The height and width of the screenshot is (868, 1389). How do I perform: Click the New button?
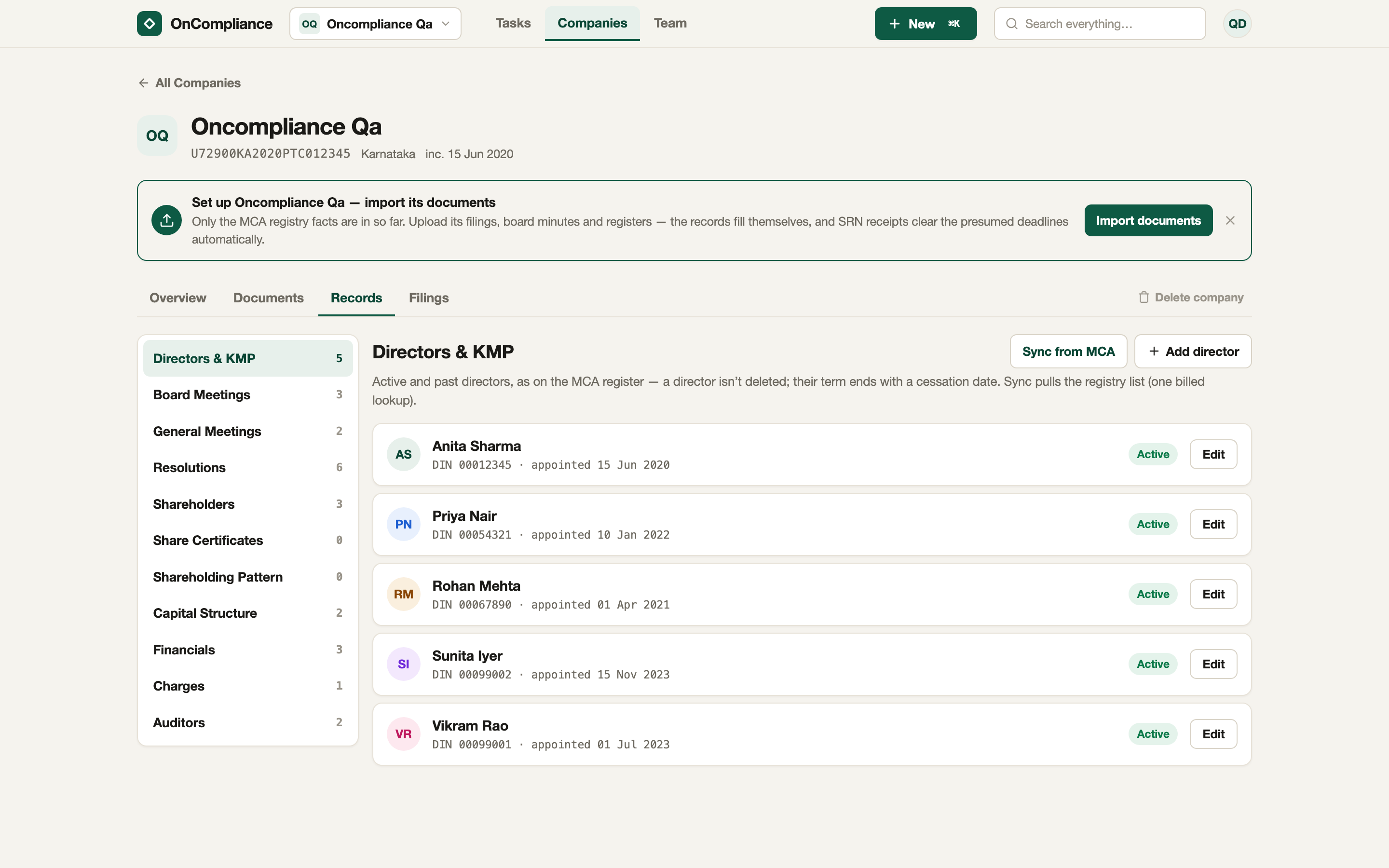925,24
